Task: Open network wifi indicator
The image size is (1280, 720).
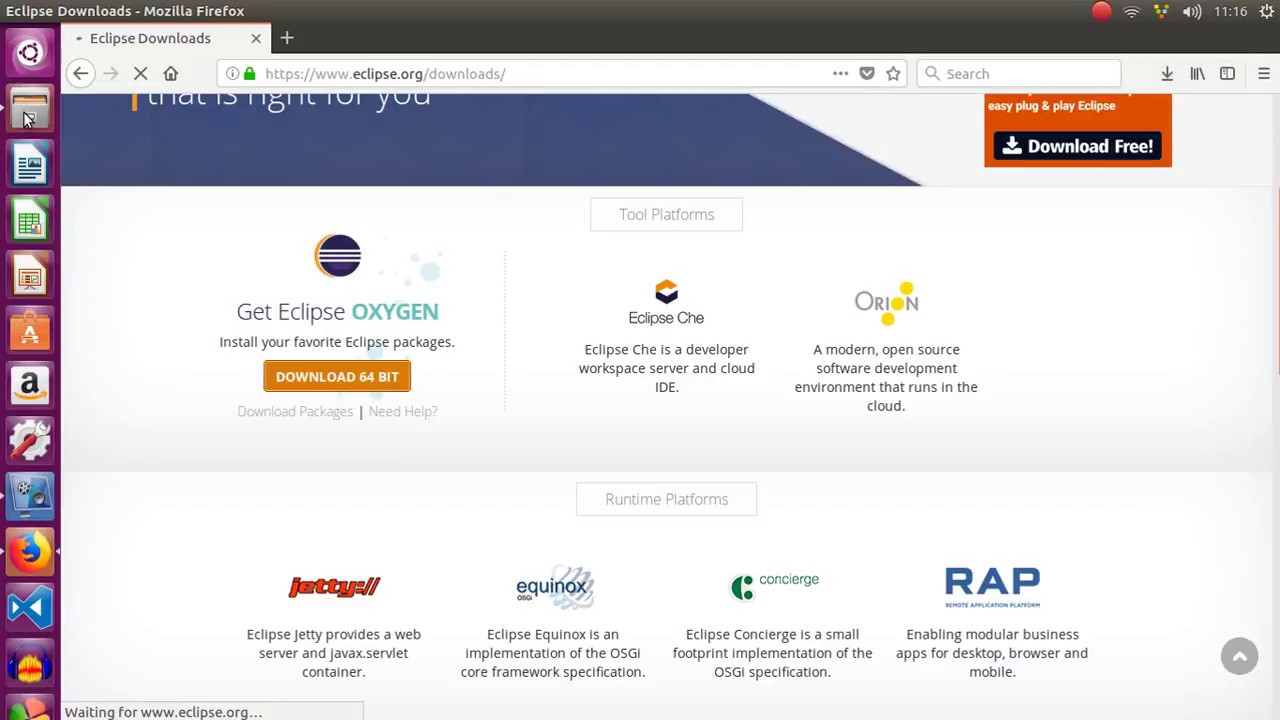Action: (x=1132, y=11)
